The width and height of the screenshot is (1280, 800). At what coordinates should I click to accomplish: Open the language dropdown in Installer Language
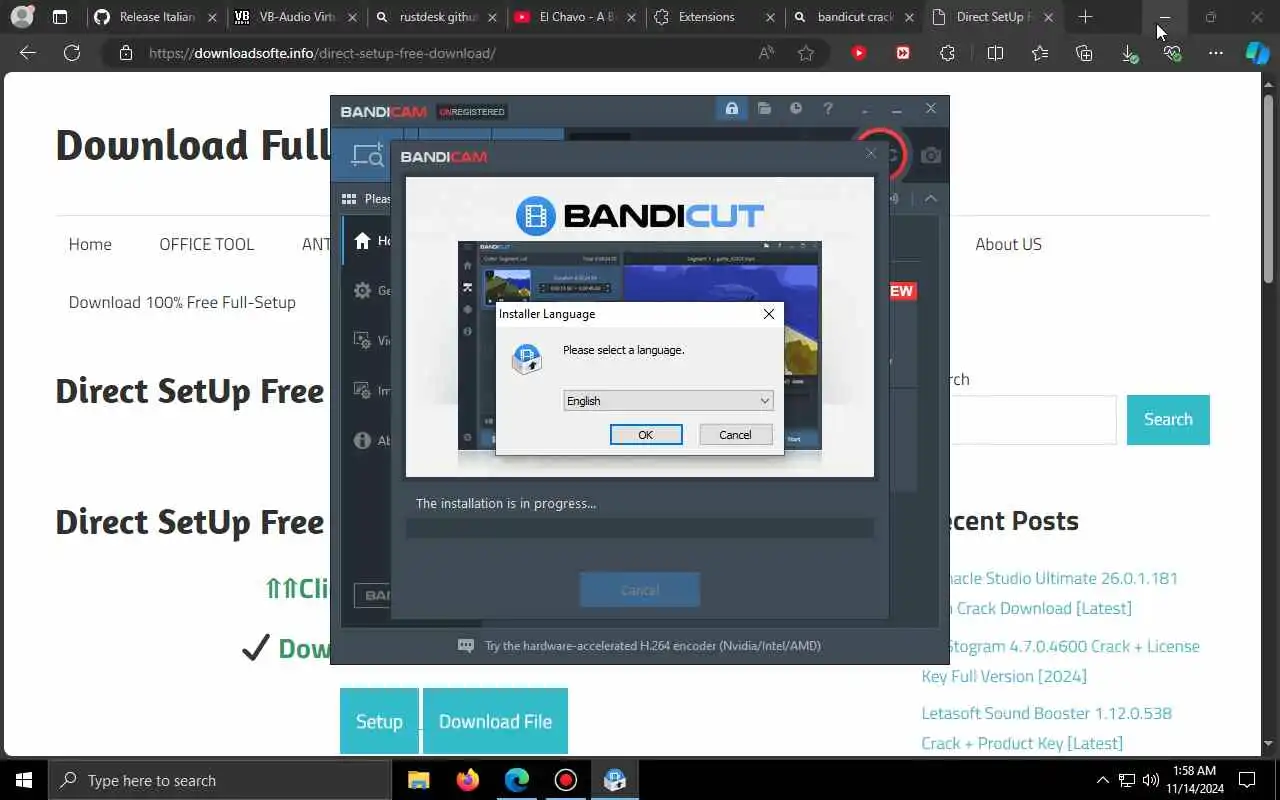[x=668, y=401]
